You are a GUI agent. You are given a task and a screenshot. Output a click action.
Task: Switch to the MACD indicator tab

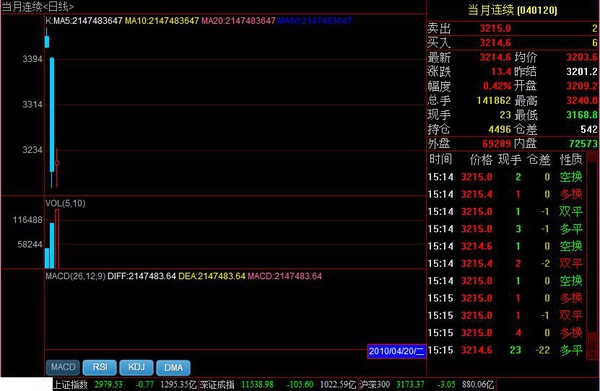(63, 367)
